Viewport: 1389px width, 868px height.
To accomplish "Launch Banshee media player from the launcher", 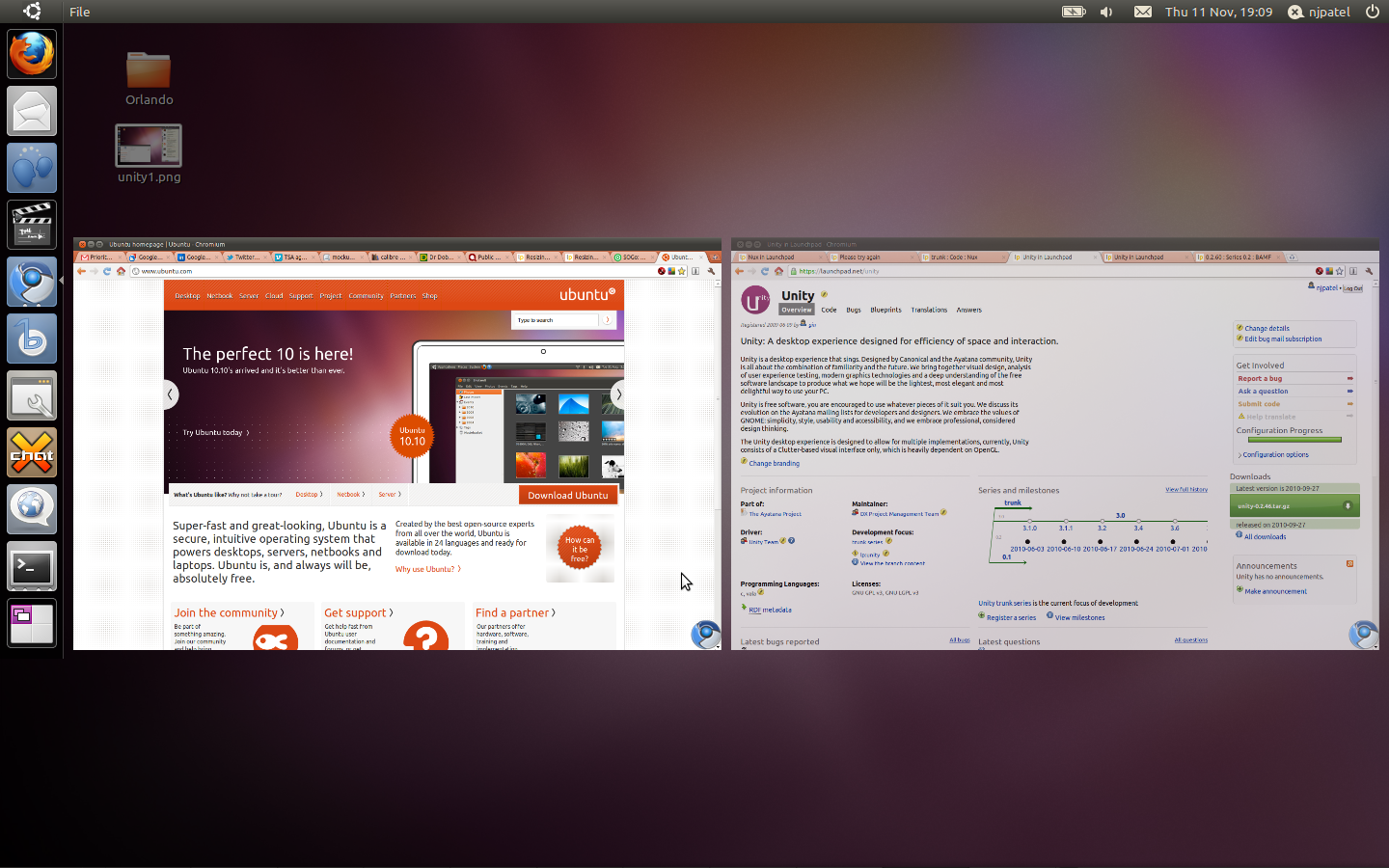I will pos(32,339).
